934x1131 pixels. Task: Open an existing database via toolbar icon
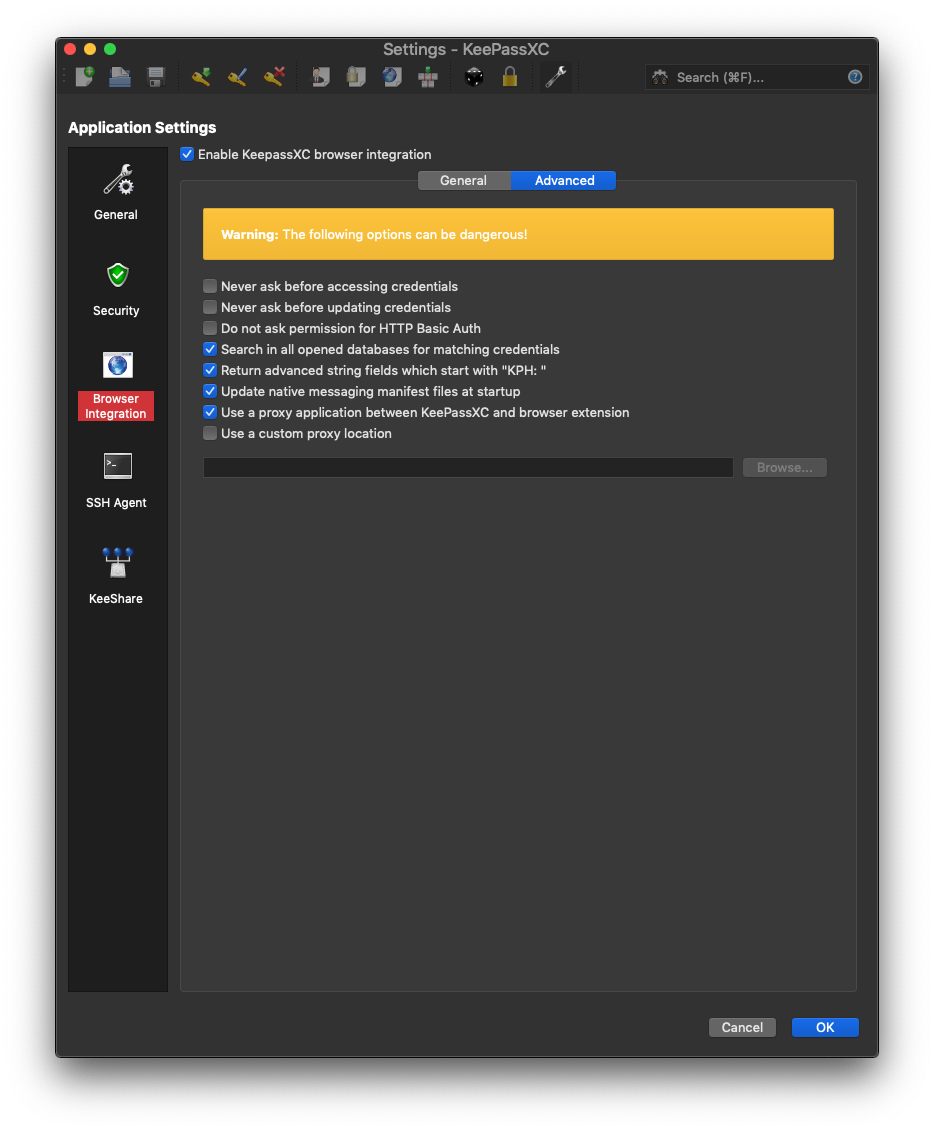pyautogui.click(x=119, y=76)
